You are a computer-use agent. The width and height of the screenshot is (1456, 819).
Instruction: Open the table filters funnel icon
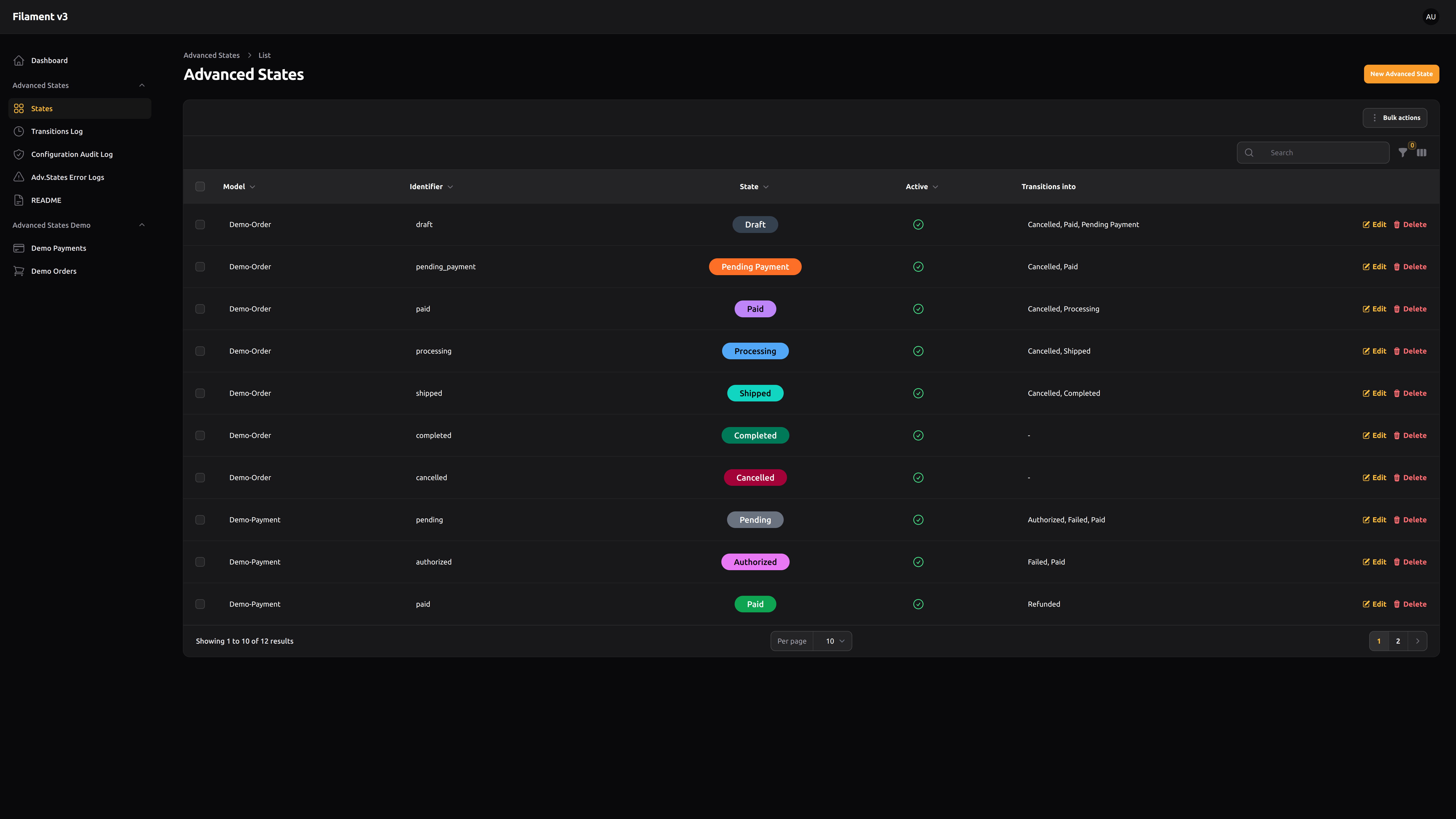pyautogui.click(x=1403, y=152)
